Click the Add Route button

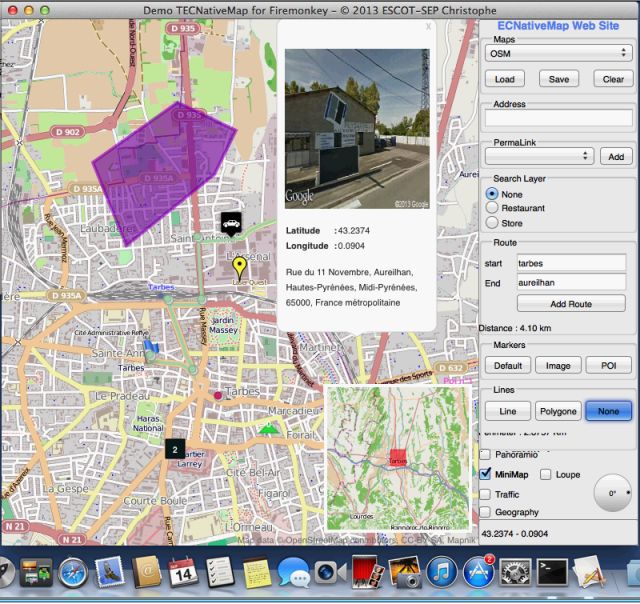[571, 304]
